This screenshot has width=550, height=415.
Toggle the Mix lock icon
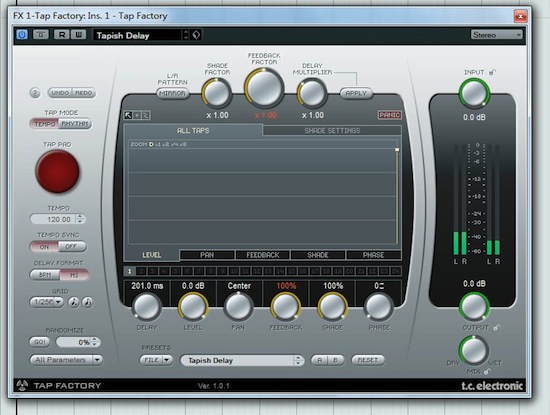click(487, 371)
